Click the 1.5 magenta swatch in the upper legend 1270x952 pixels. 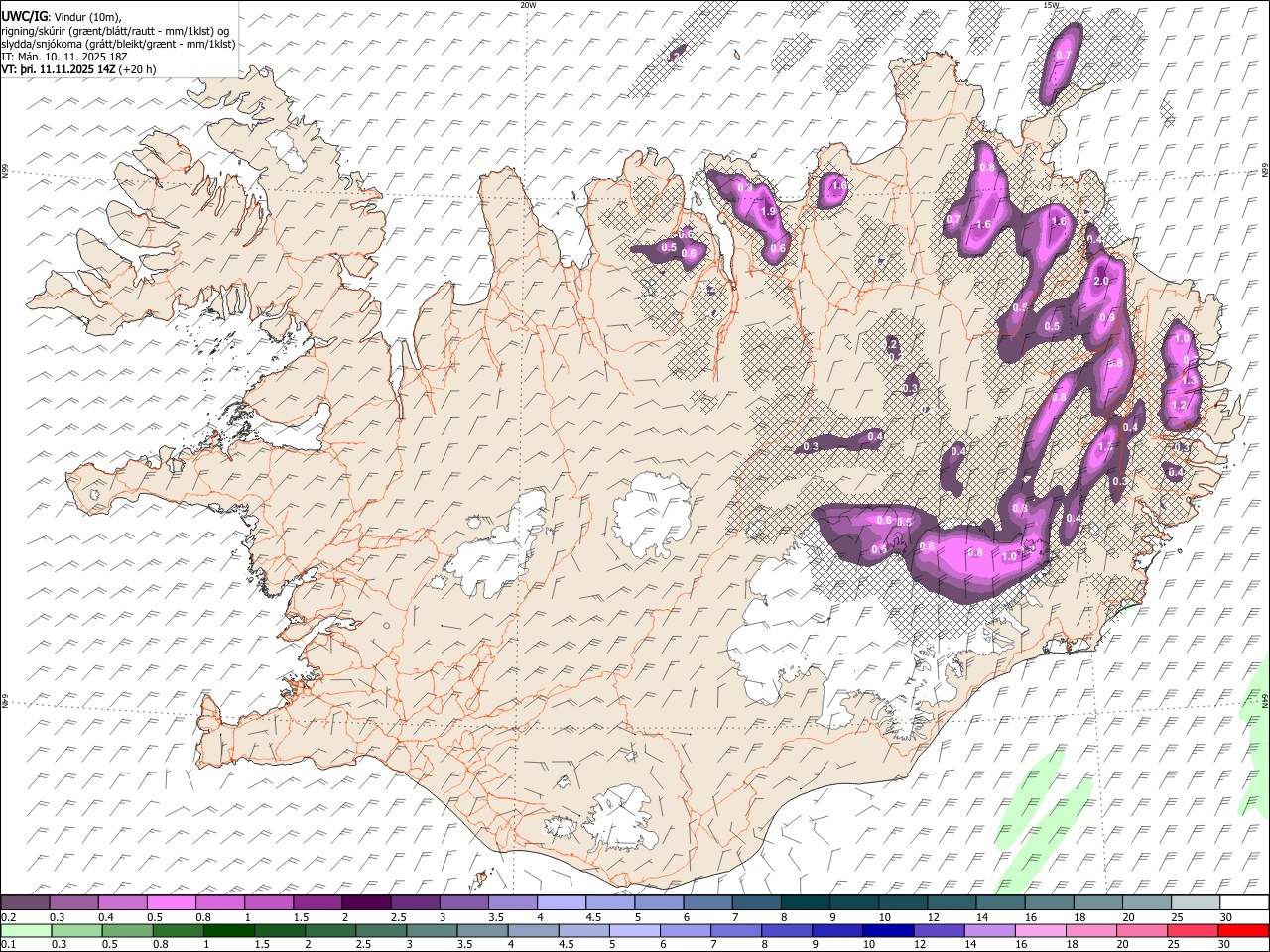pyautogui.click(x=317, y=903)
